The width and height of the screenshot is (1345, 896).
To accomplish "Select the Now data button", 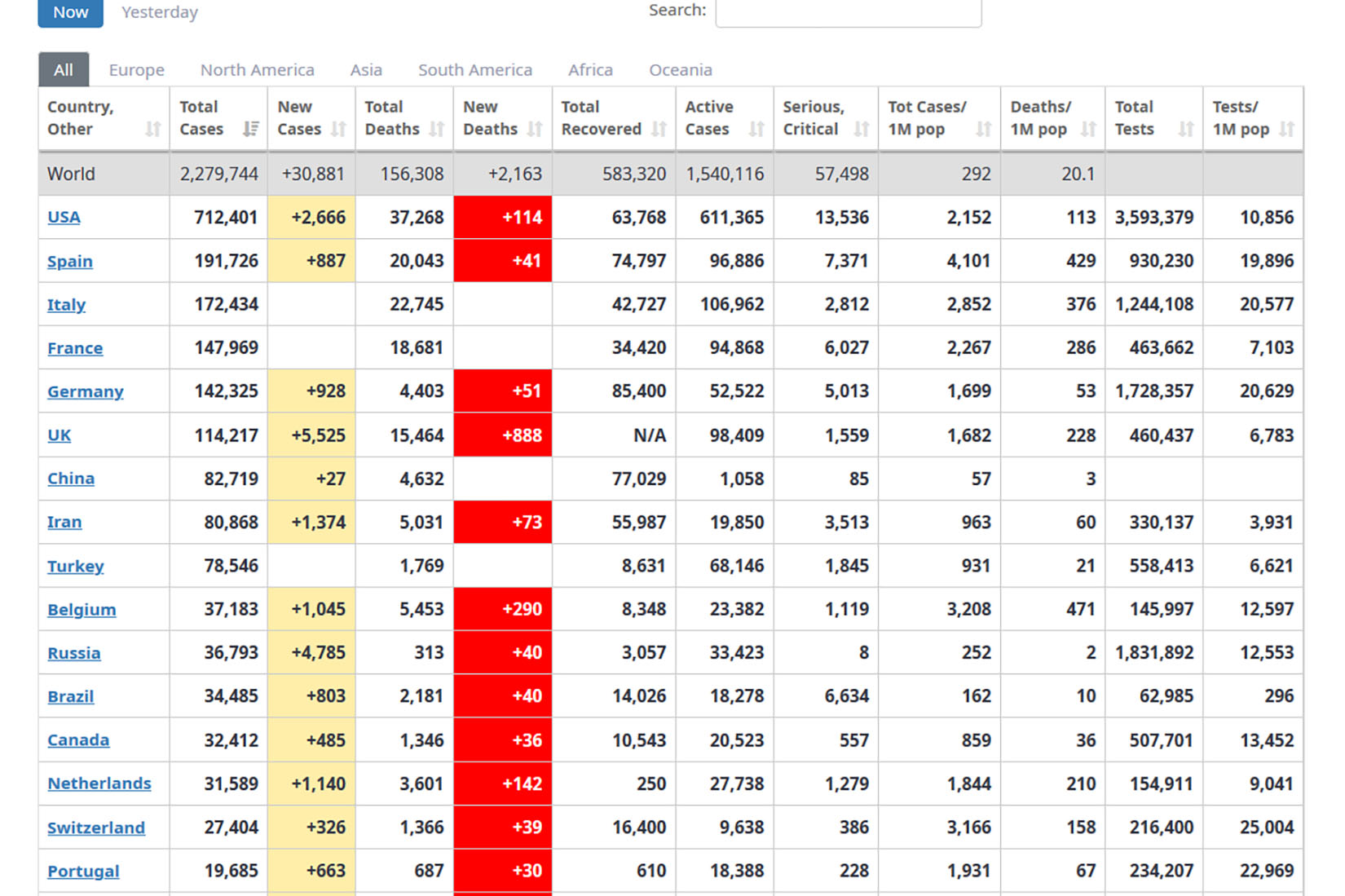I will (x=71, y=12).
